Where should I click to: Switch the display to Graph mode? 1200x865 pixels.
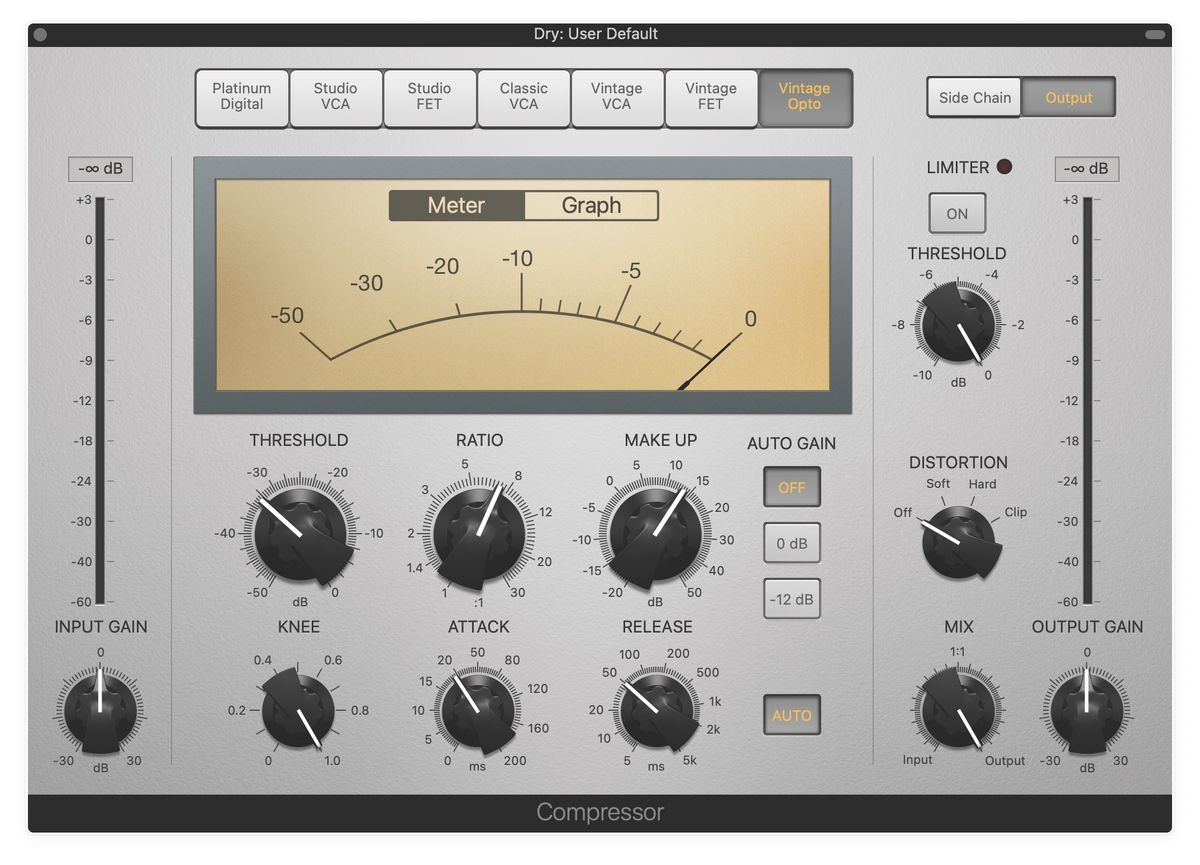(x=592, y=205)
